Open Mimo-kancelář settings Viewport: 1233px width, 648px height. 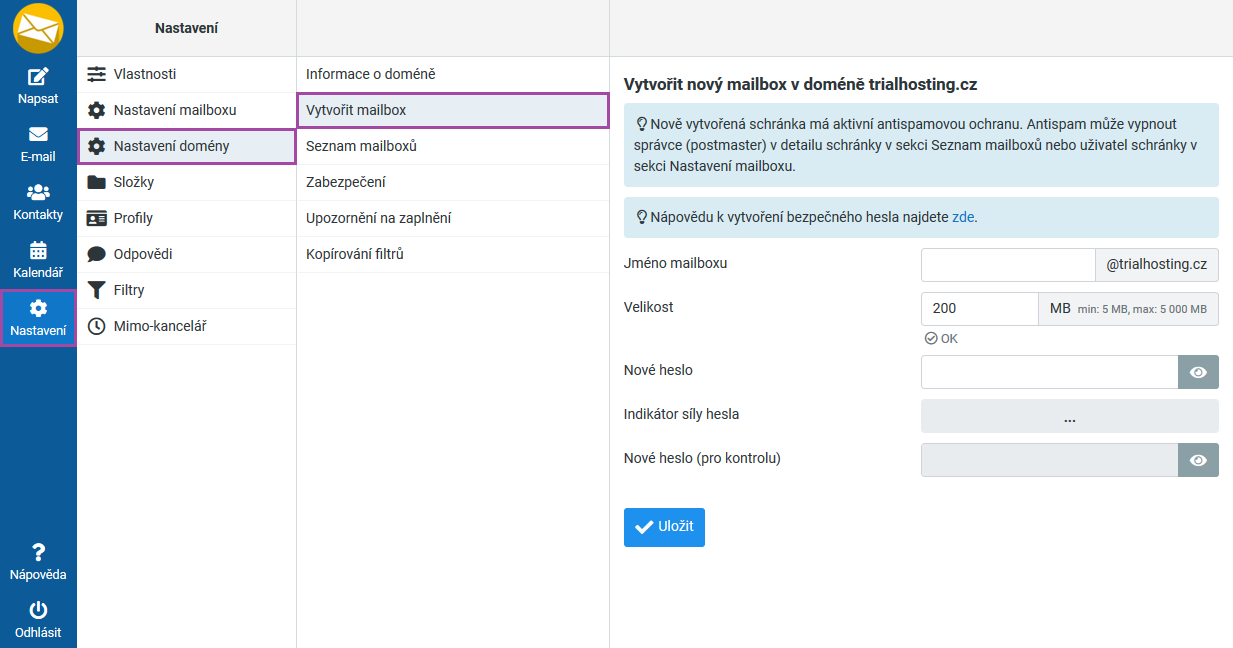160,326
